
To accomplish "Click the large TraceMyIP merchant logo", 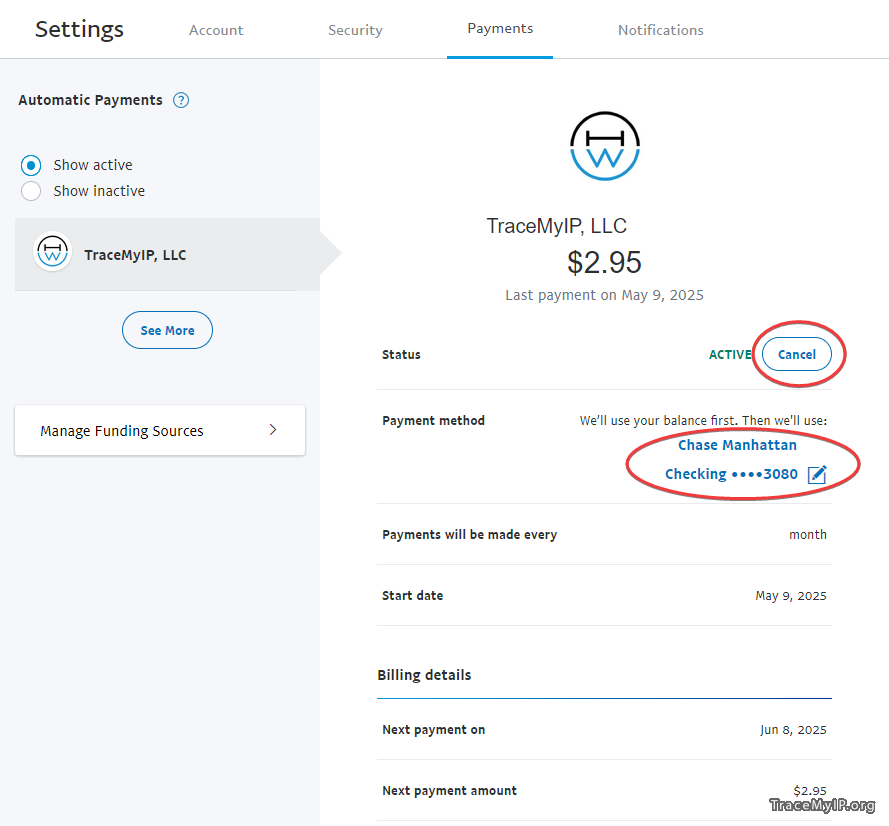I will point(605,146).
